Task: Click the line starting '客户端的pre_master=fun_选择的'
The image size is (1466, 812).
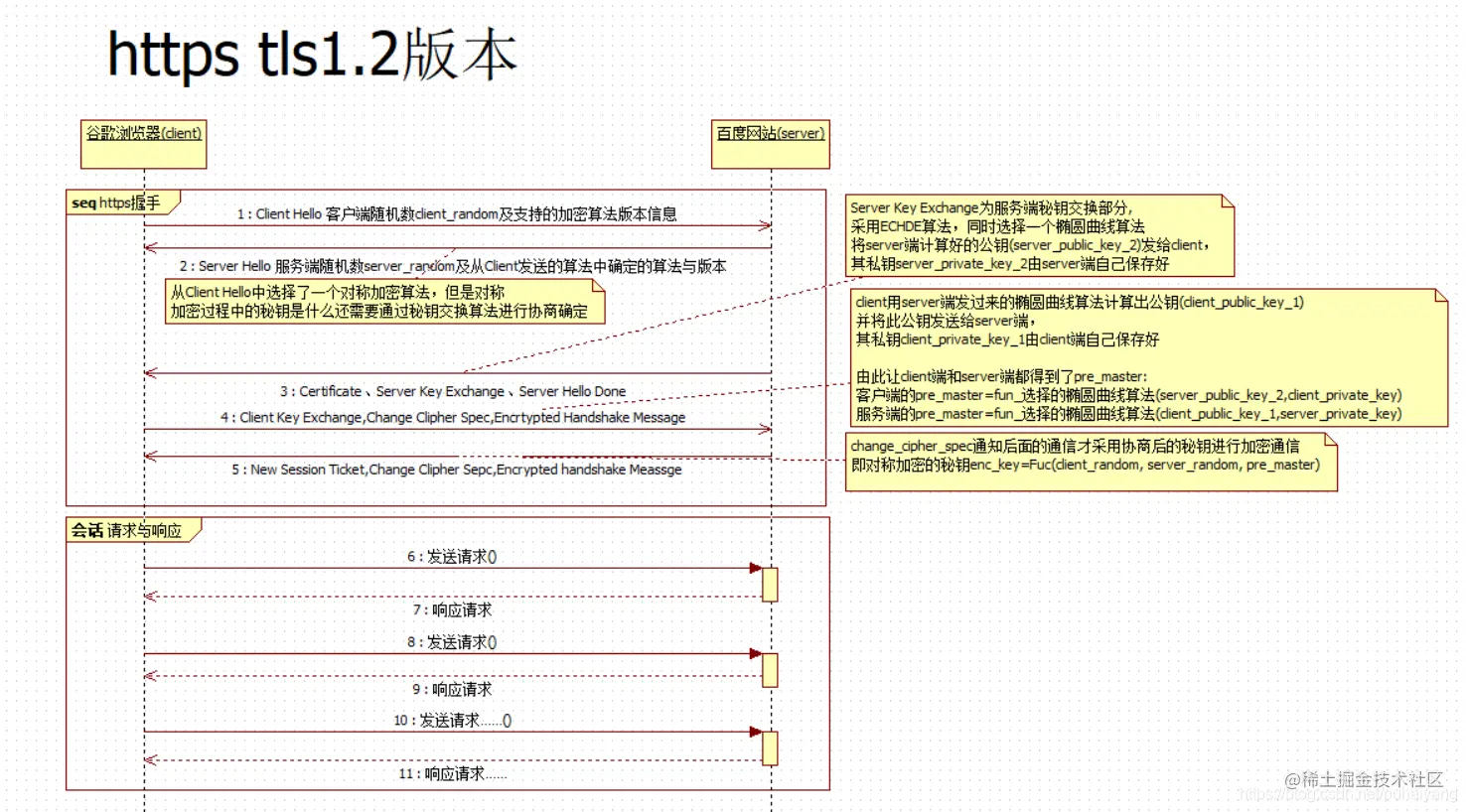Action: point(1128,395)
